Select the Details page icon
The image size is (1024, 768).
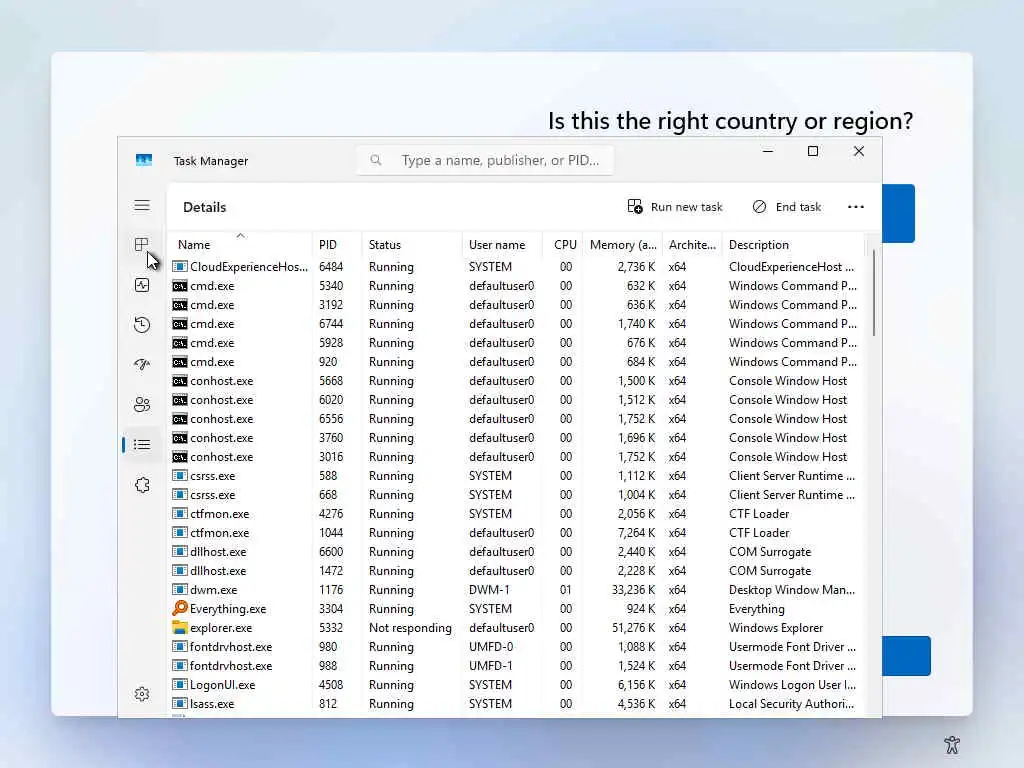pos(142,445)
